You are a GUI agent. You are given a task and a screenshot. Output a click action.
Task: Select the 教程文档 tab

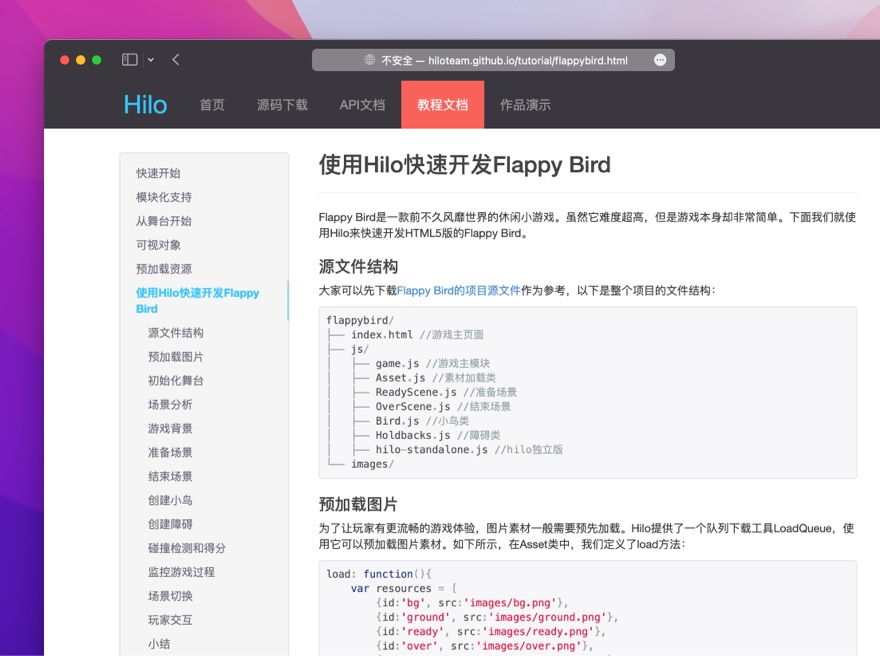click(442, 105)
